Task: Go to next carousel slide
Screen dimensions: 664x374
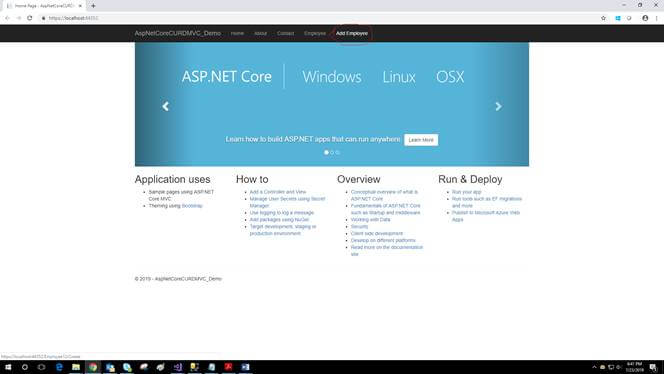Action: [498, 106]
